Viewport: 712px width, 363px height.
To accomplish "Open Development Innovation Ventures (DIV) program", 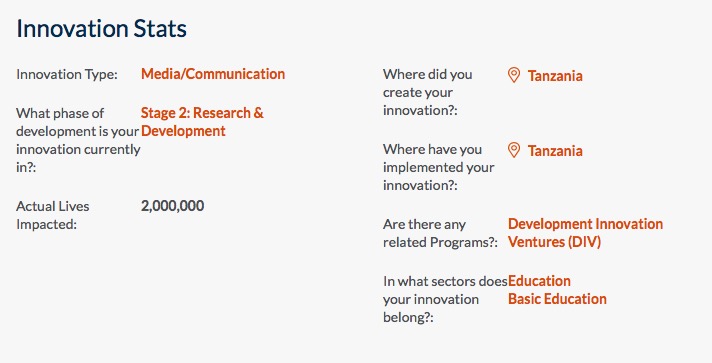I will pyautogui.click(x=585, y=233).
